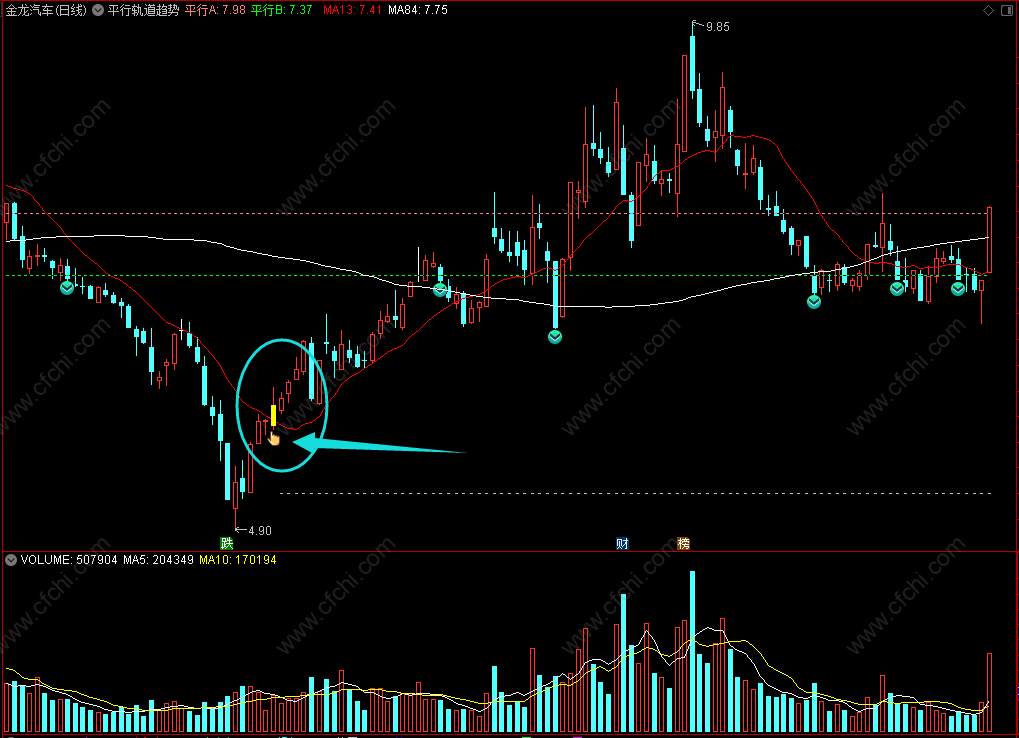Click the MA84: 7.75 label
Screen dimensions: 1019x738
point(418,10)
